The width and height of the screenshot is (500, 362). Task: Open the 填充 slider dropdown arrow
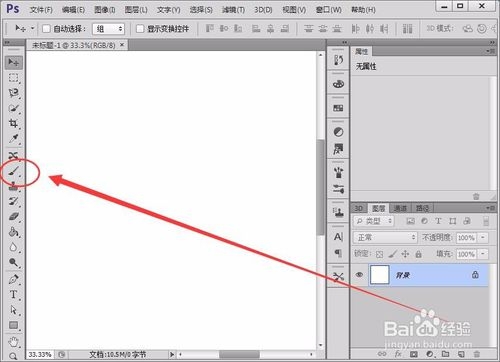coord(483,254)
